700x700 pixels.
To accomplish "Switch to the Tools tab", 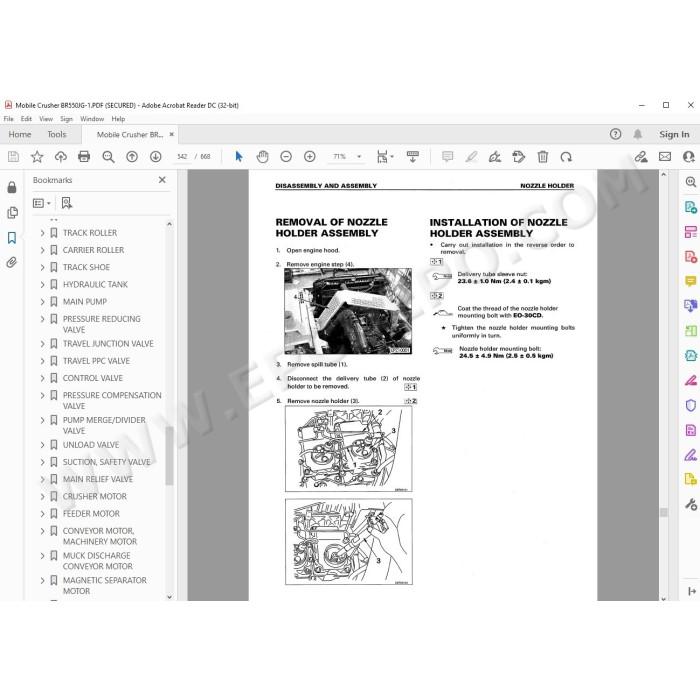I will (x=57, y=134).
